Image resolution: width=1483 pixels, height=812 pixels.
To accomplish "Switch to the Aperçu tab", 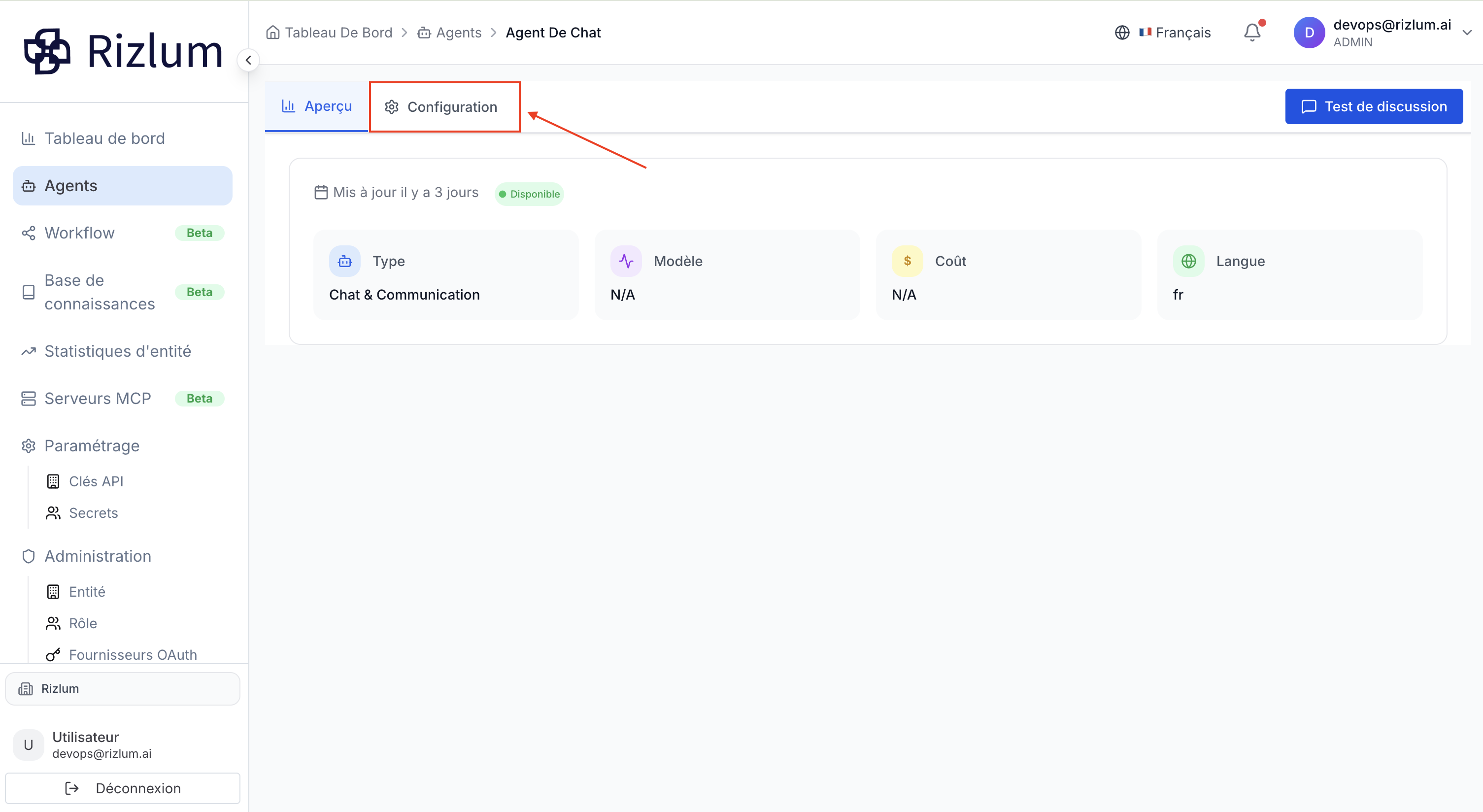I will click(x=317, y=106).
